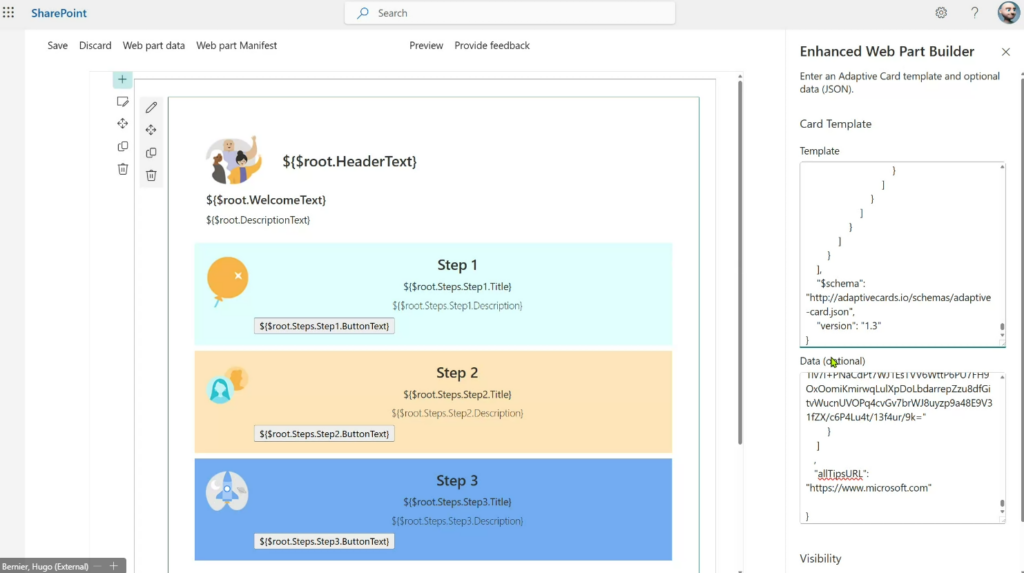This screenshot has width=1024, height=573.
Task: Click the add new section plus icon
Action: pyautogui.click(x=122, y=79)
